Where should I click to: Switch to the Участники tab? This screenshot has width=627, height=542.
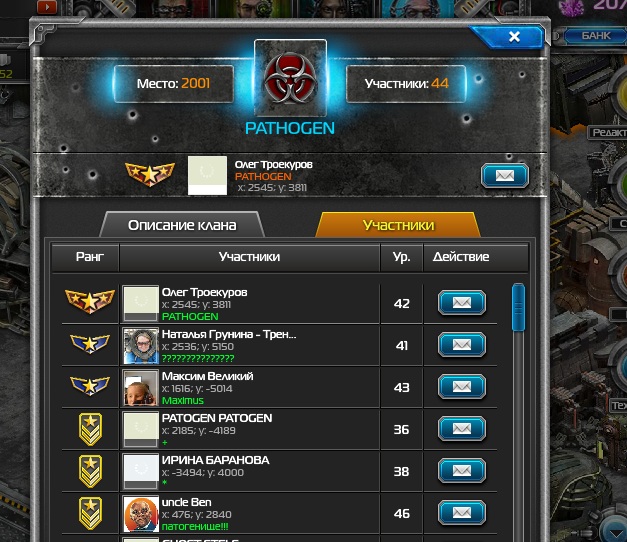coord(398,225)
